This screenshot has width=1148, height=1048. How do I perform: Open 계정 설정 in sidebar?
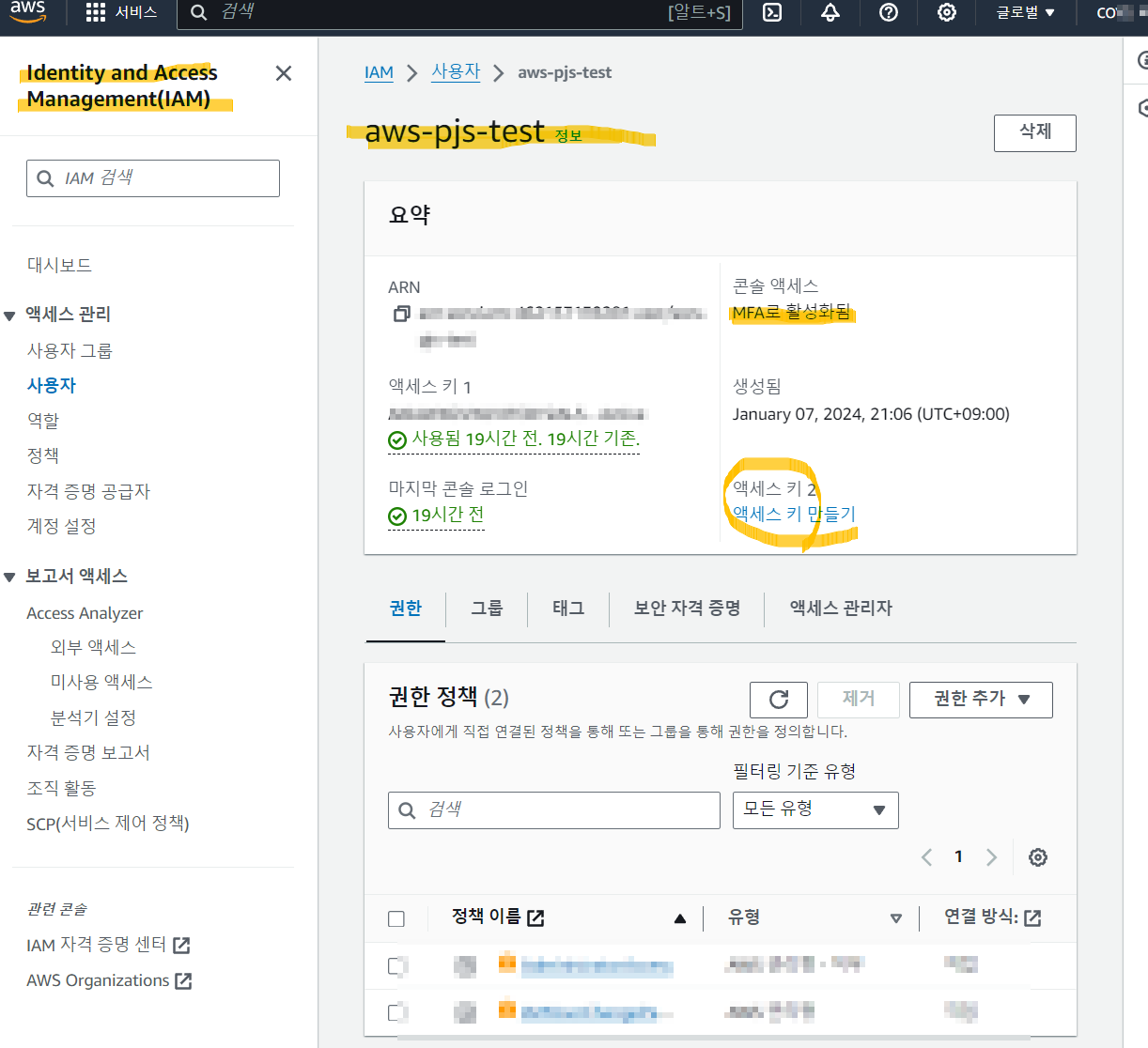click(61, 527)
